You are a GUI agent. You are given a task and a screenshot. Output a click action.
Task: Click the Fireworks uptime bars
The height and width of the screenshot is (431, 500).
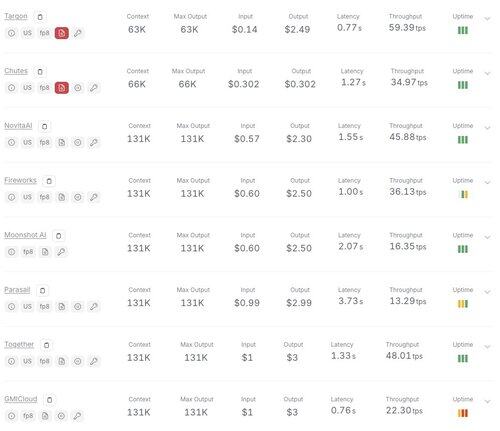(463, 194)
